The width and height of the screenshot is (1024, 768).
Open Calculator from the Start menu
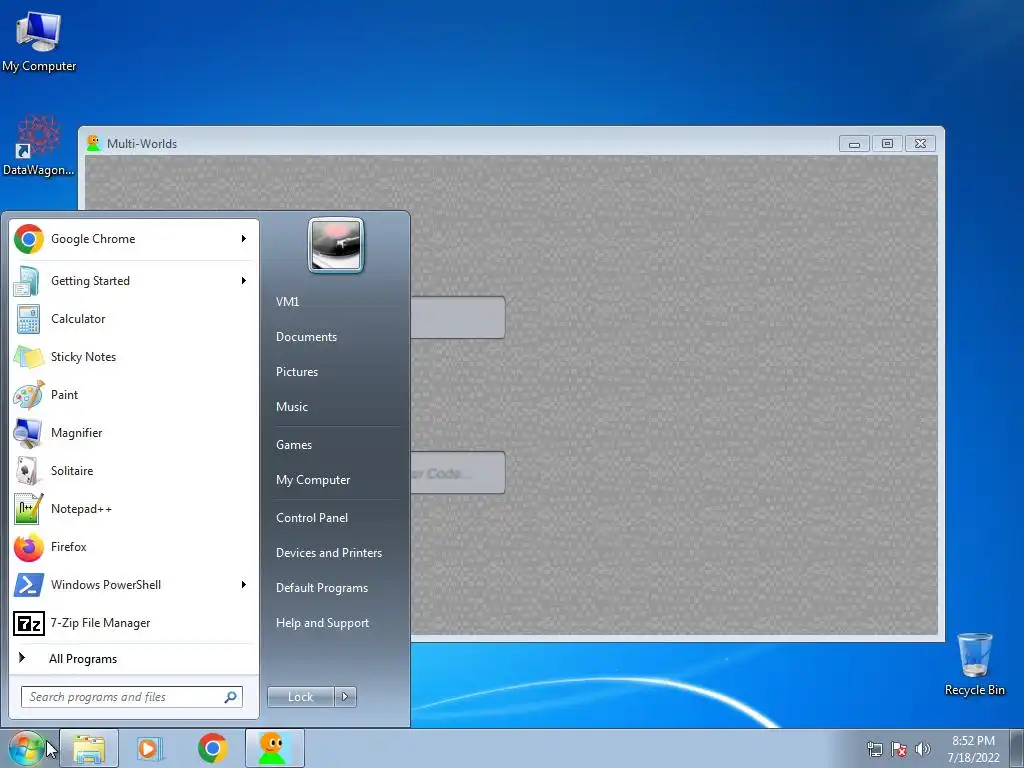point(134,319)
